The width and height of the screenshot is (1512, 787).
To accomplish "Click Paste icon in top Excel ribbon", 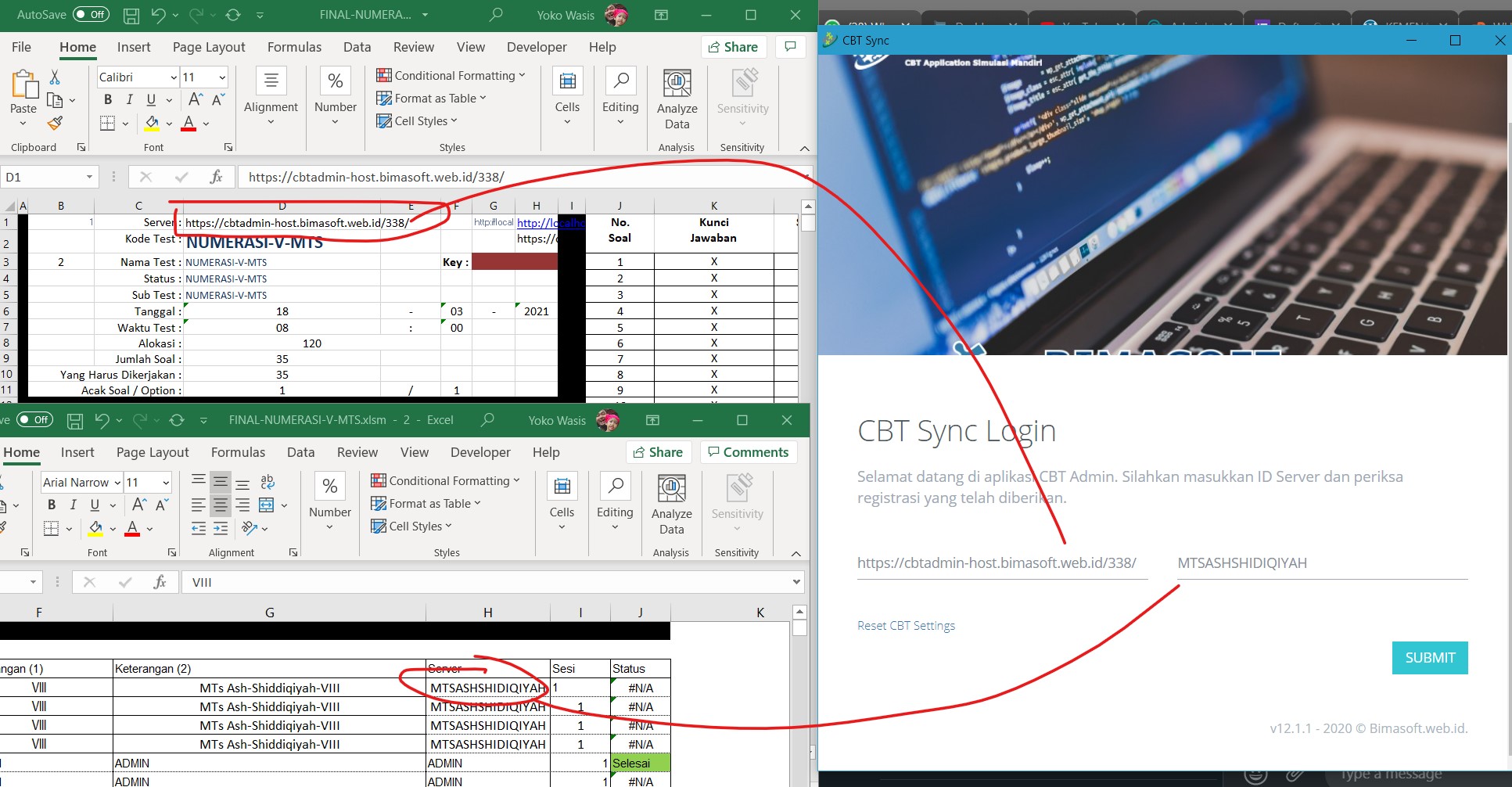I will [23, 86].
